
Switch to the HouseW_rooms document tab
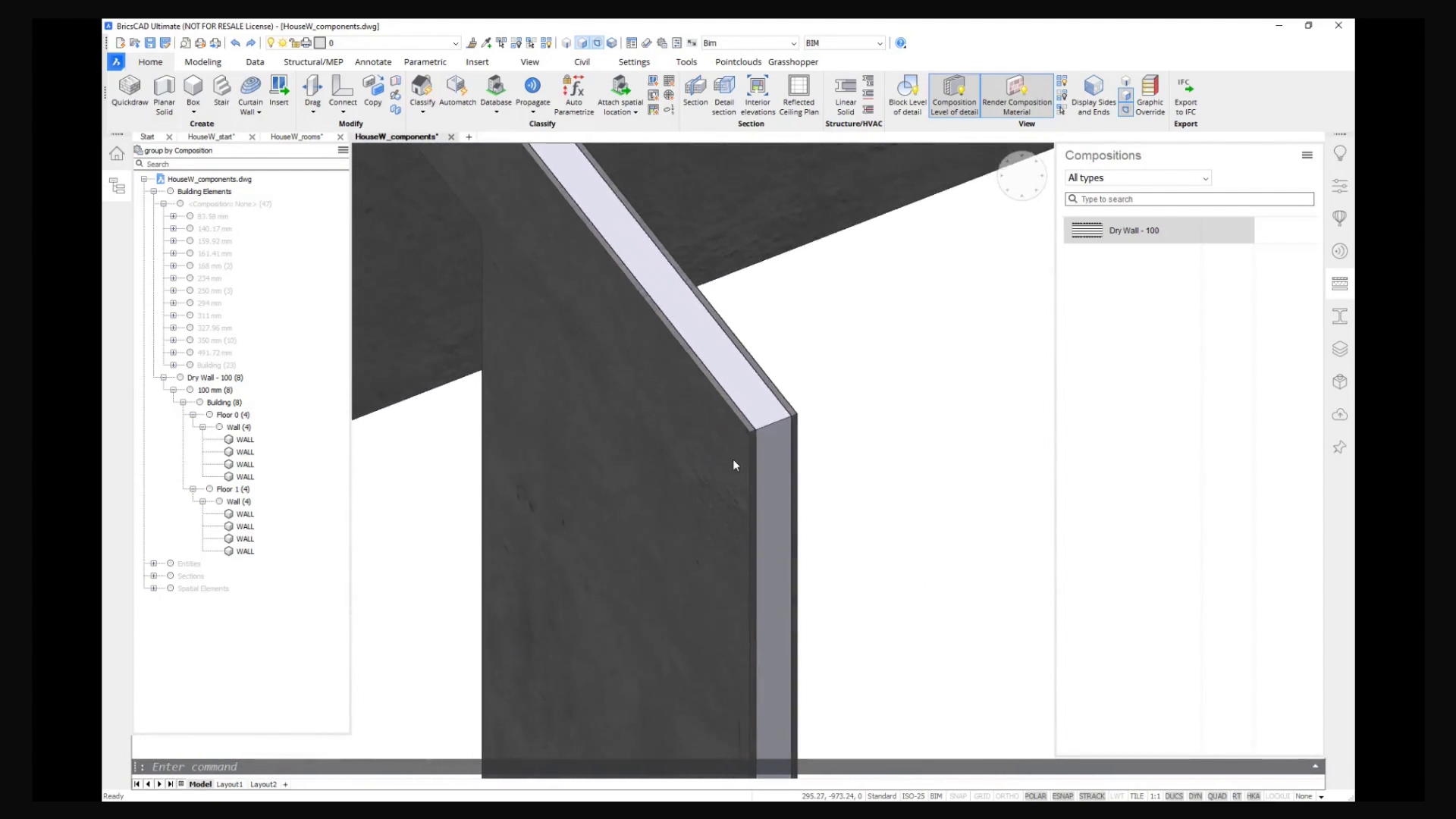[x=297, y=137]
